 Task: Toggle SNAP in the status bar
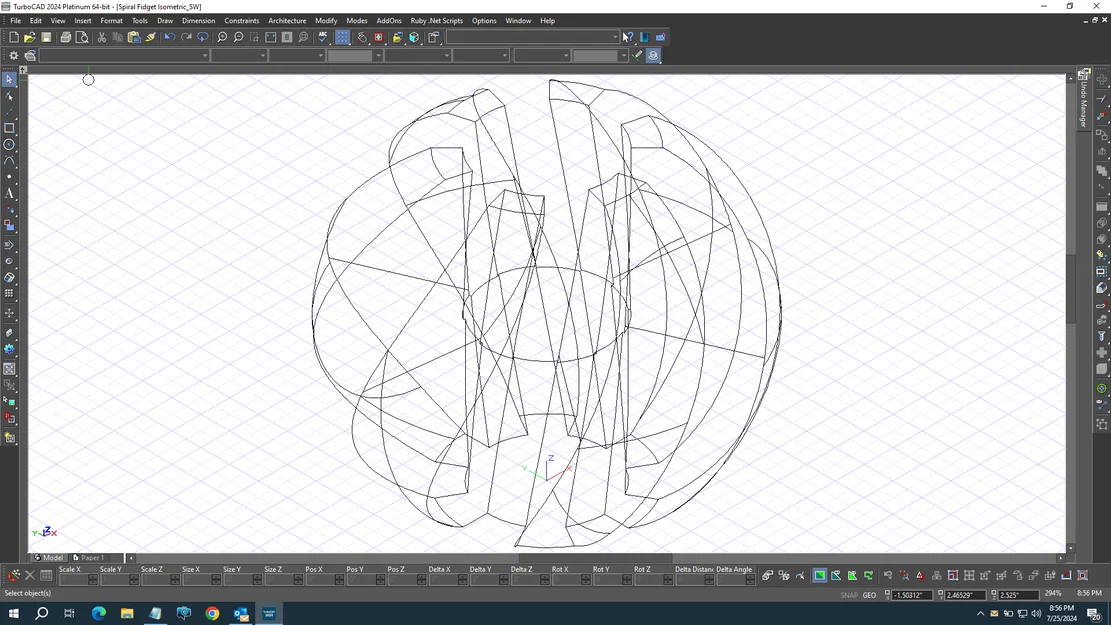(847, 594)
